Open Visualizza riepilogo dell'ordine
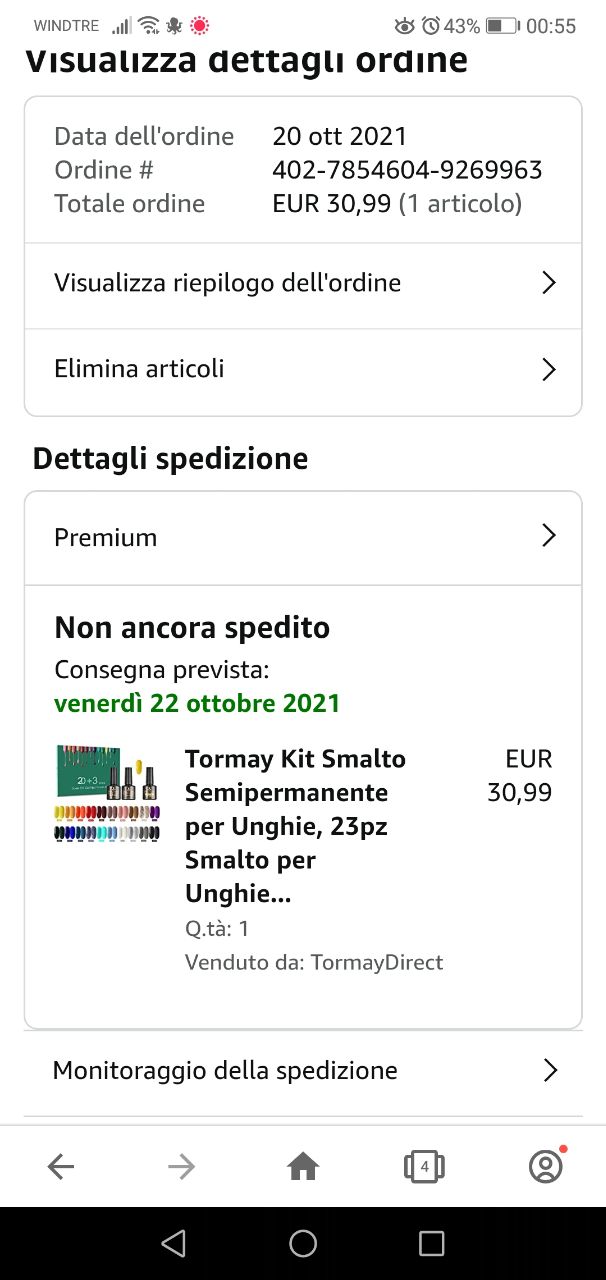This screenshot has height=1280, width=606. pyautogui.click(x=303, y=284)
